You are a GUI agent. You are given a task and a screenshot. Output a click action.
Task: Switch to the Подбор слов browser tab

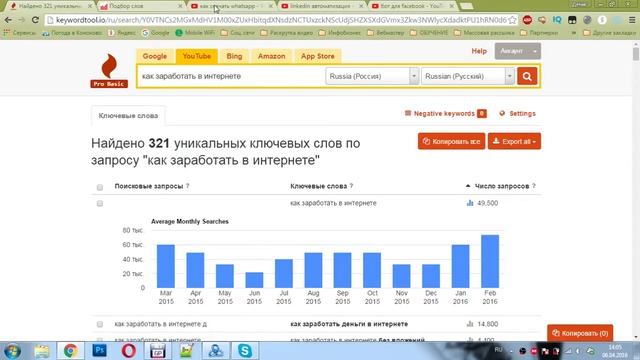coord(141,6)
